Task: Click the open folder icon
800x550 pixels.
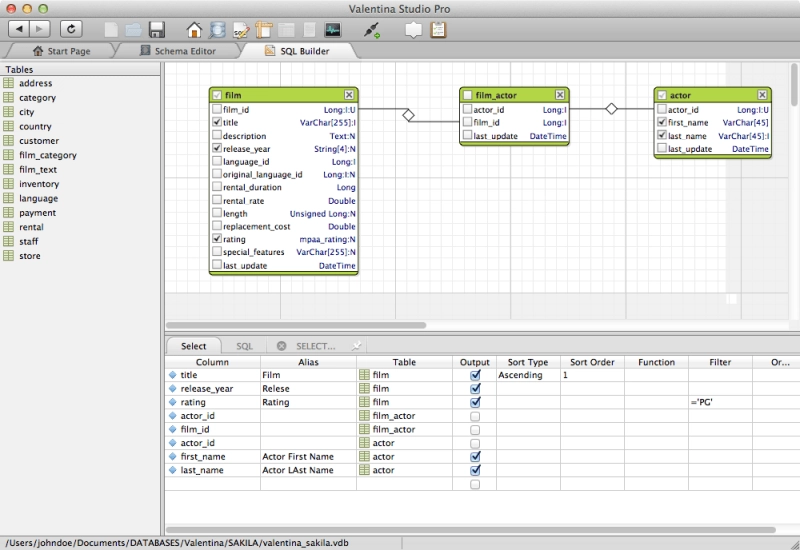Action: pos(134,30)
